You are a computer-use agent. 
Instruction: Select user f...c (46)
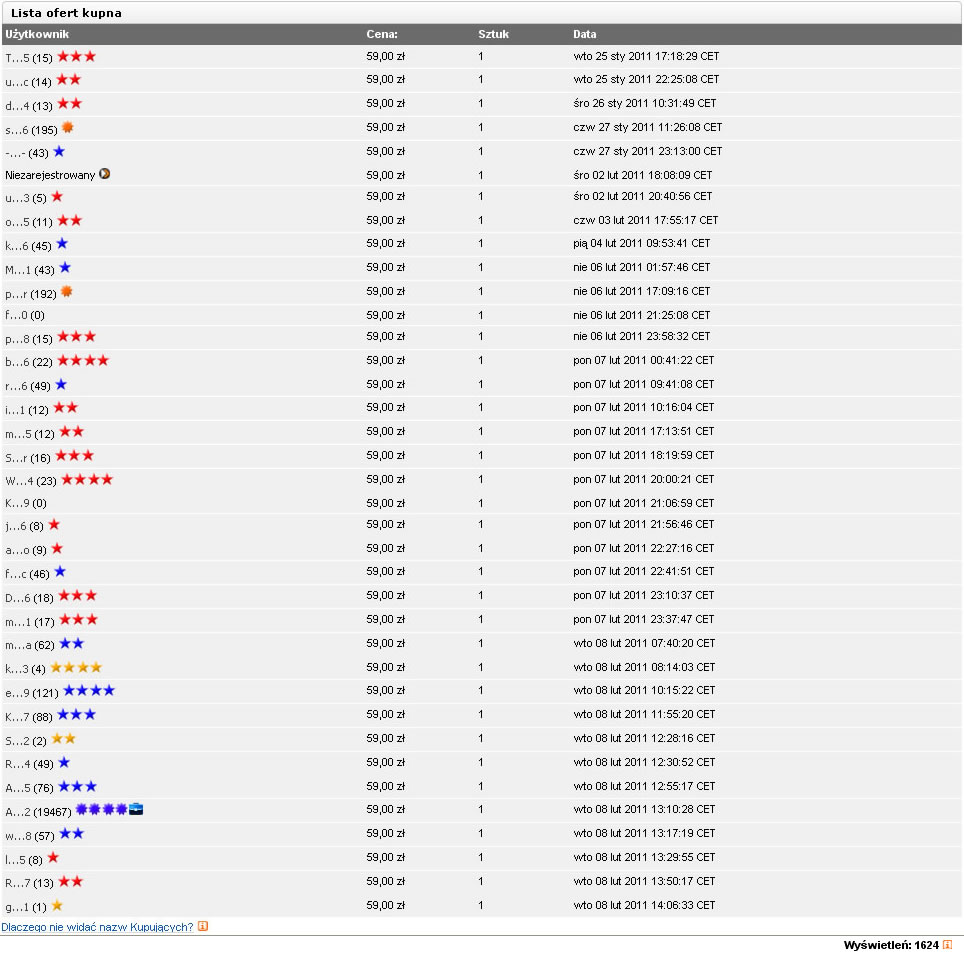pyautogui.click(x=27, y=574)
